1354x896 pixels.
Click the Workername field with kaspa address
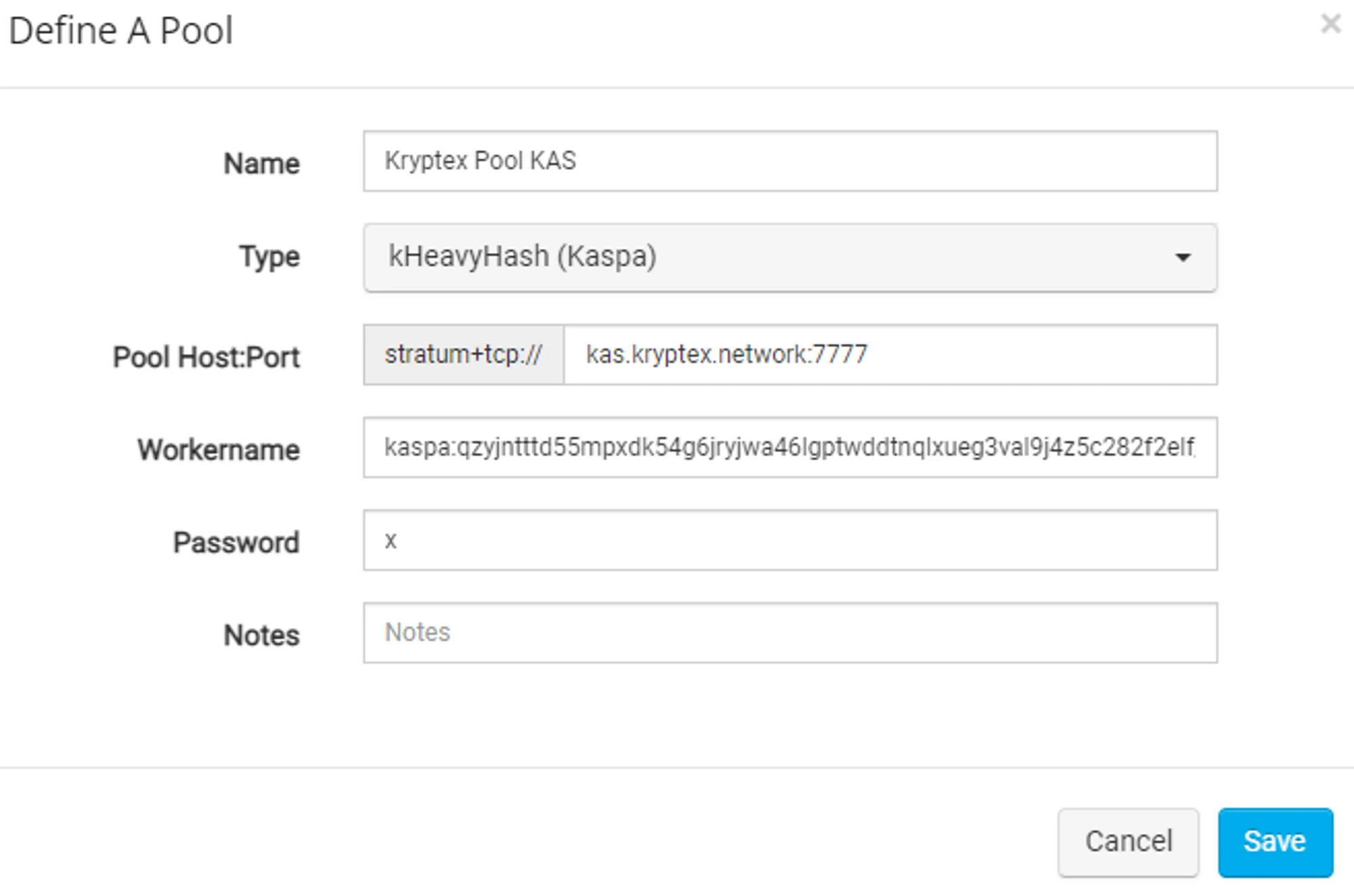point(789,447)
